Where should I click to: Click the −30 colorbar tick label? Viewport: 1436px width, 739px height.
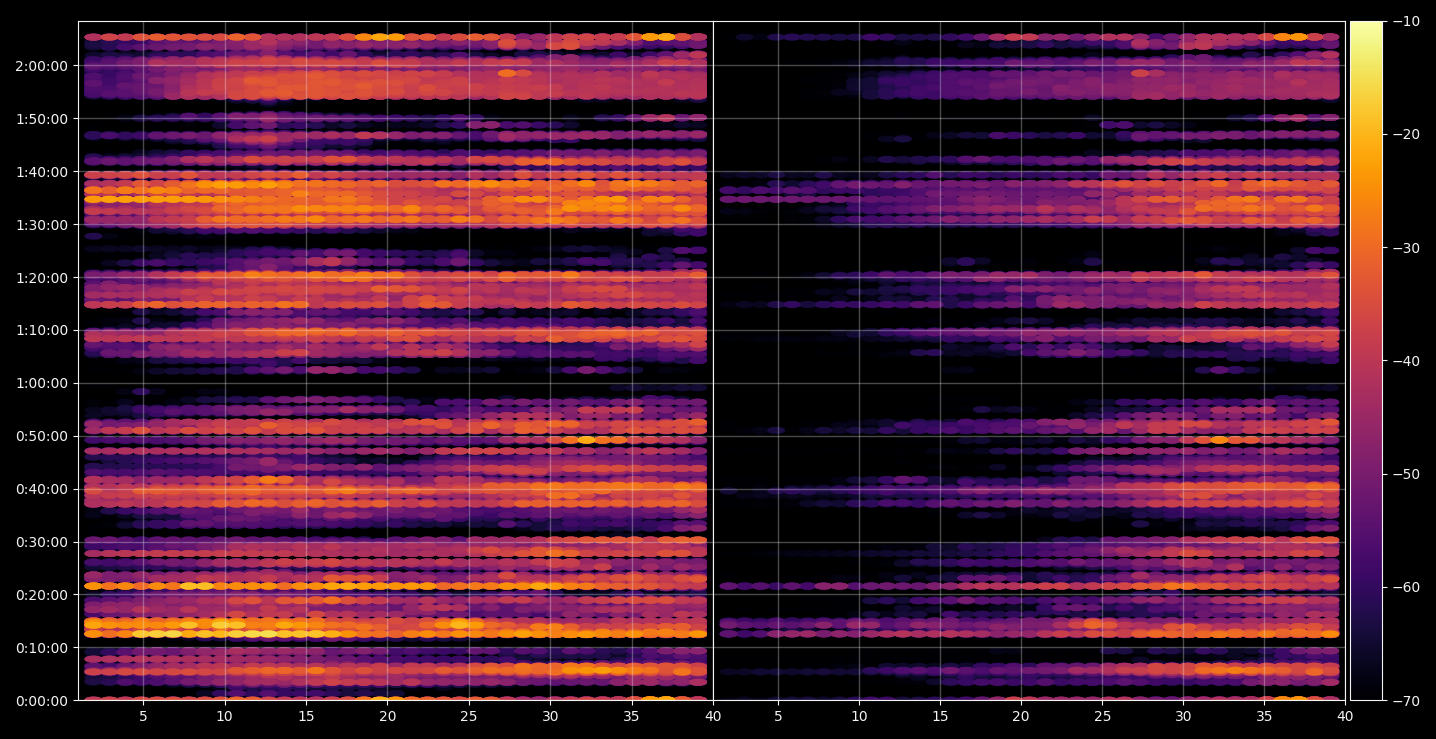tap(1406, 248)
